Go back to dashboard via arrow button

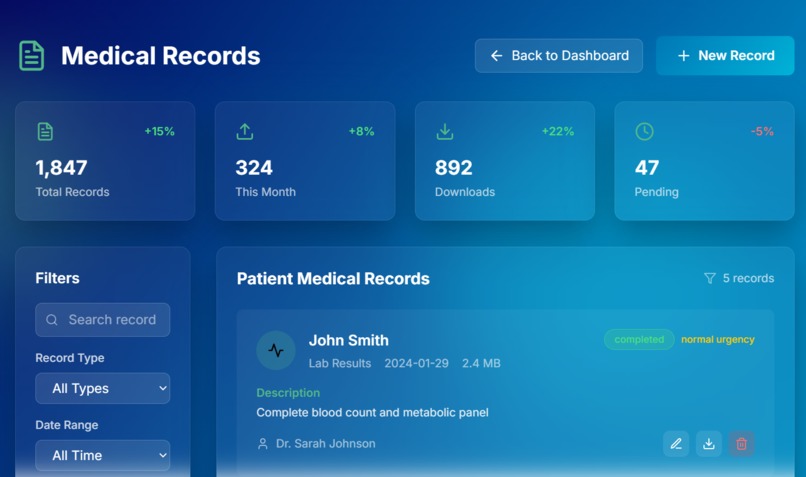558,56
